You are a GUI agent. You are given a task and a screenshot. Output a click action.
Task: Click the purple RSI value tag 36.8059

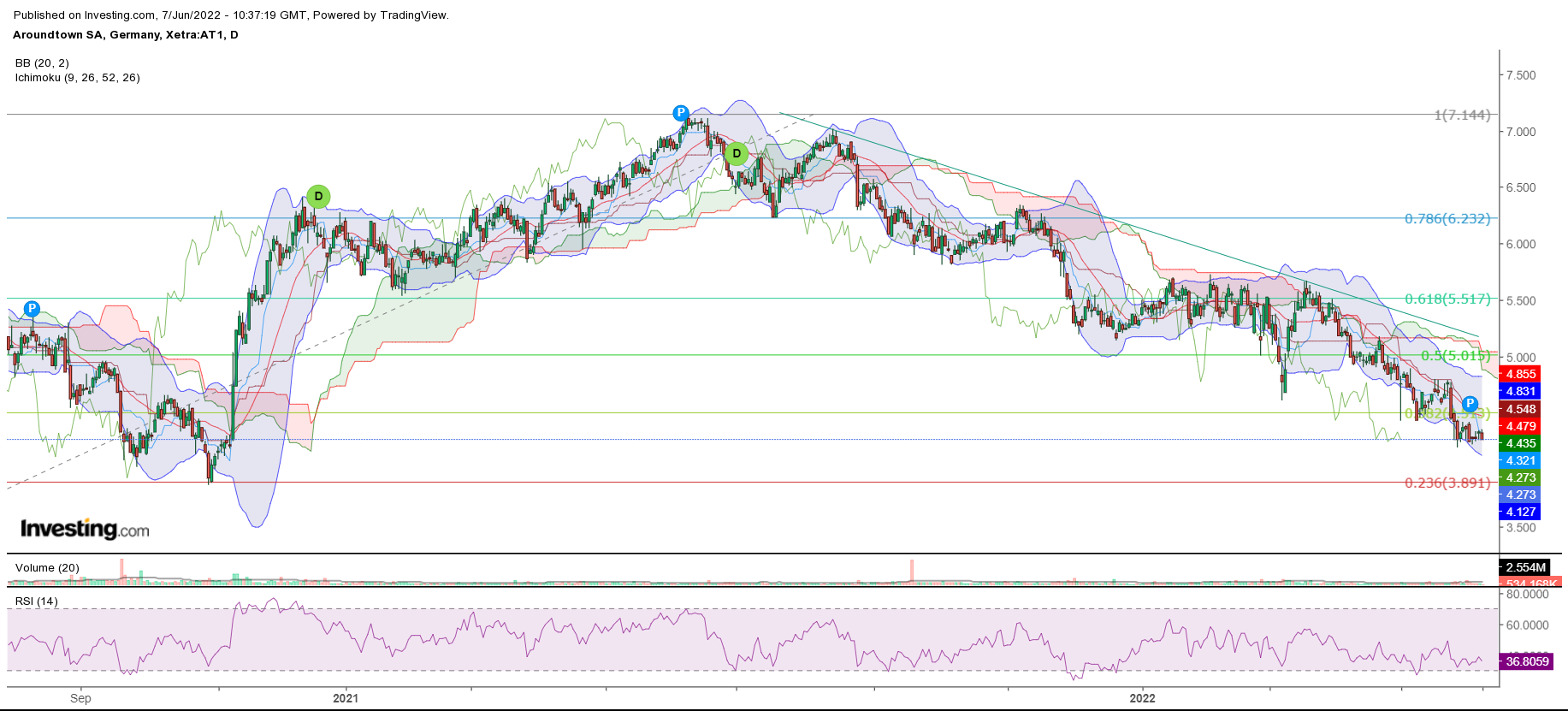pos(1526,661)
